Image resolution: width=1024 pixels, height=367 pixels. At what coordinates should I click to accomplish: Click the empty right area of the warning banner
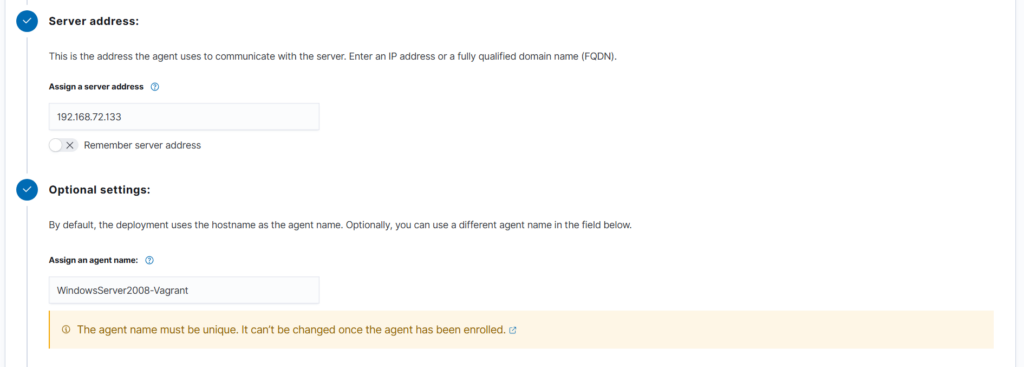(x=751, y=330)
